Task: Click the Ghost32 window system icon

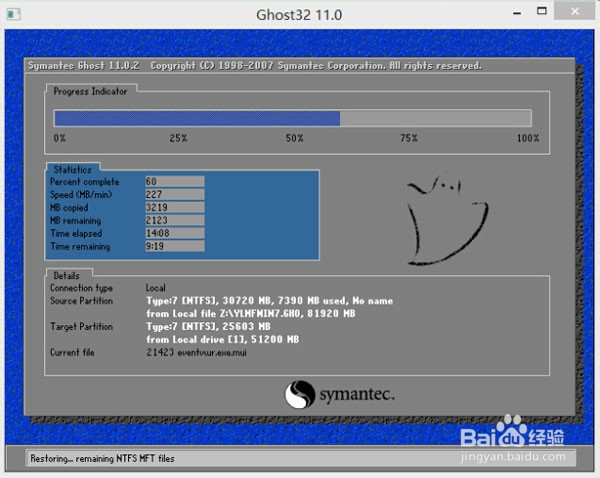Action: click(13, 15)
